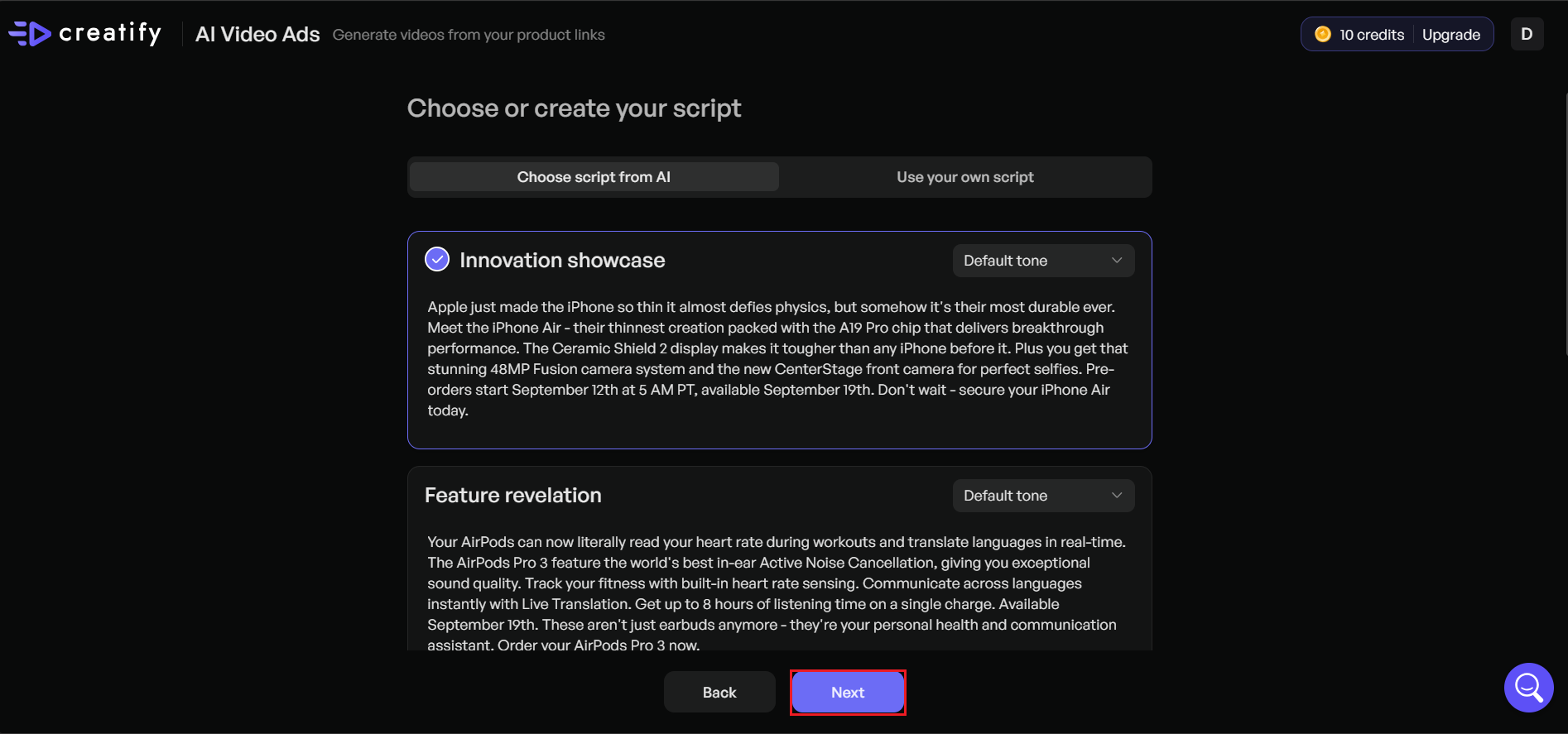Click the 10 credits balance

1372,35
